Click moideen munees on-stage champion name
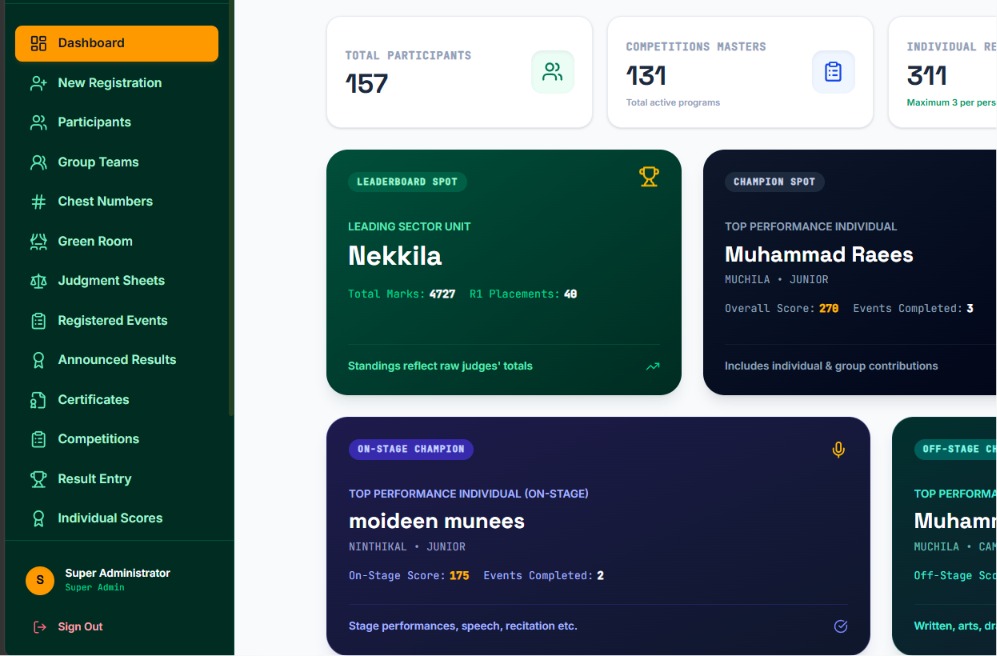Screen dimensions: 997x656 (x=437, y=522)
